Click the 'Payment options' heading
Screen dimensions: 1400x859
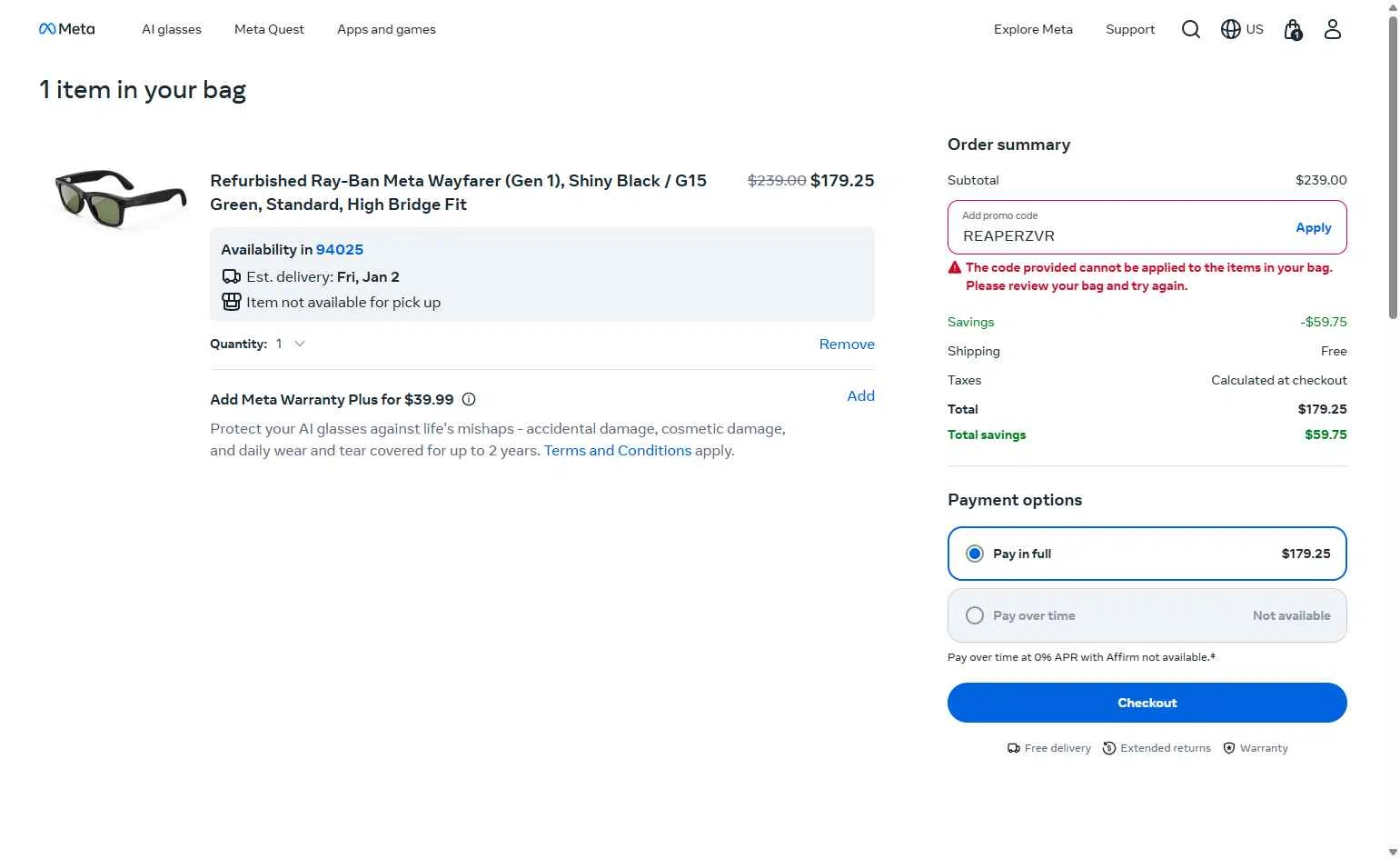[1015, 500]
